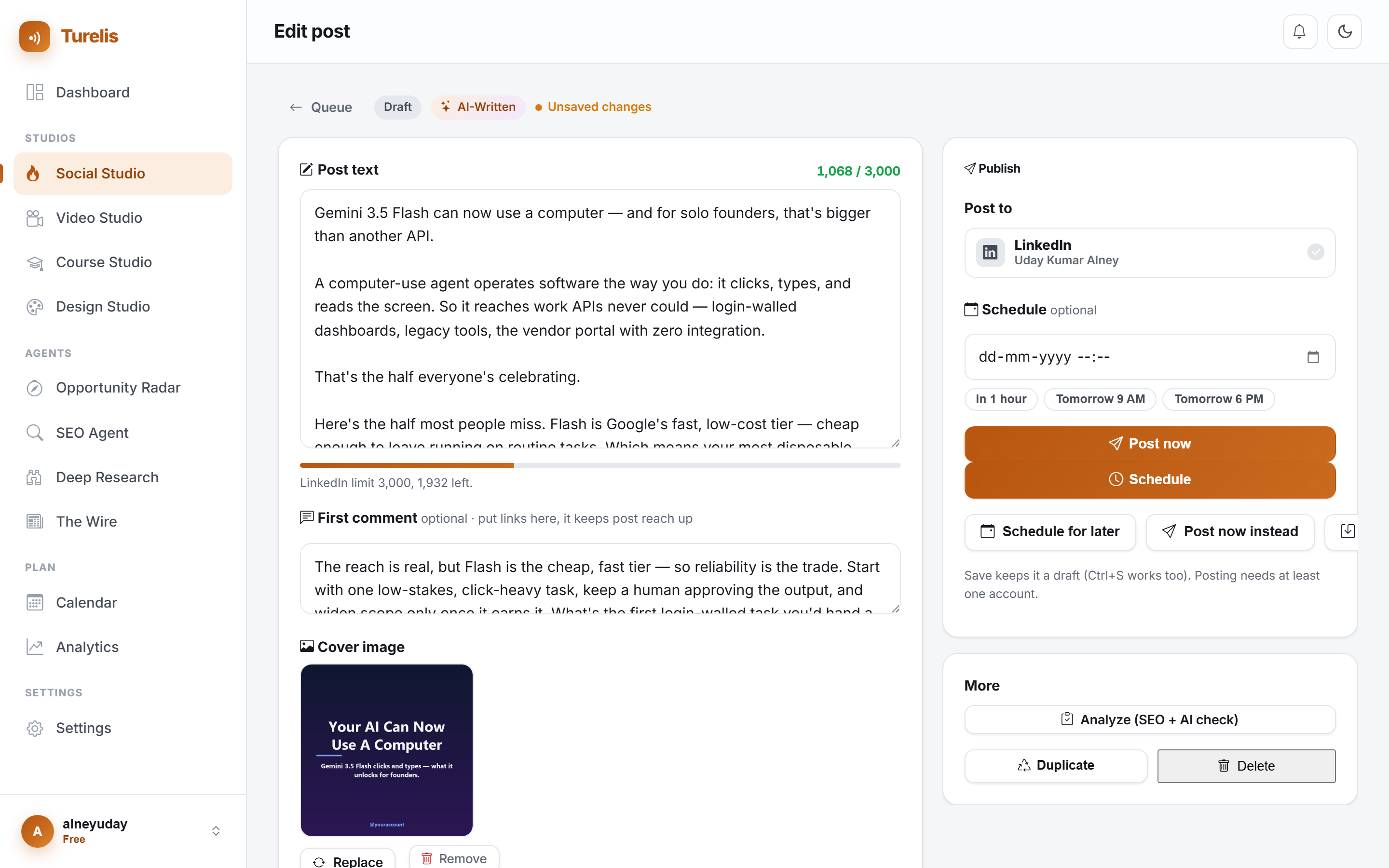Click the Analytics chart icon

[x=35, y=647]
